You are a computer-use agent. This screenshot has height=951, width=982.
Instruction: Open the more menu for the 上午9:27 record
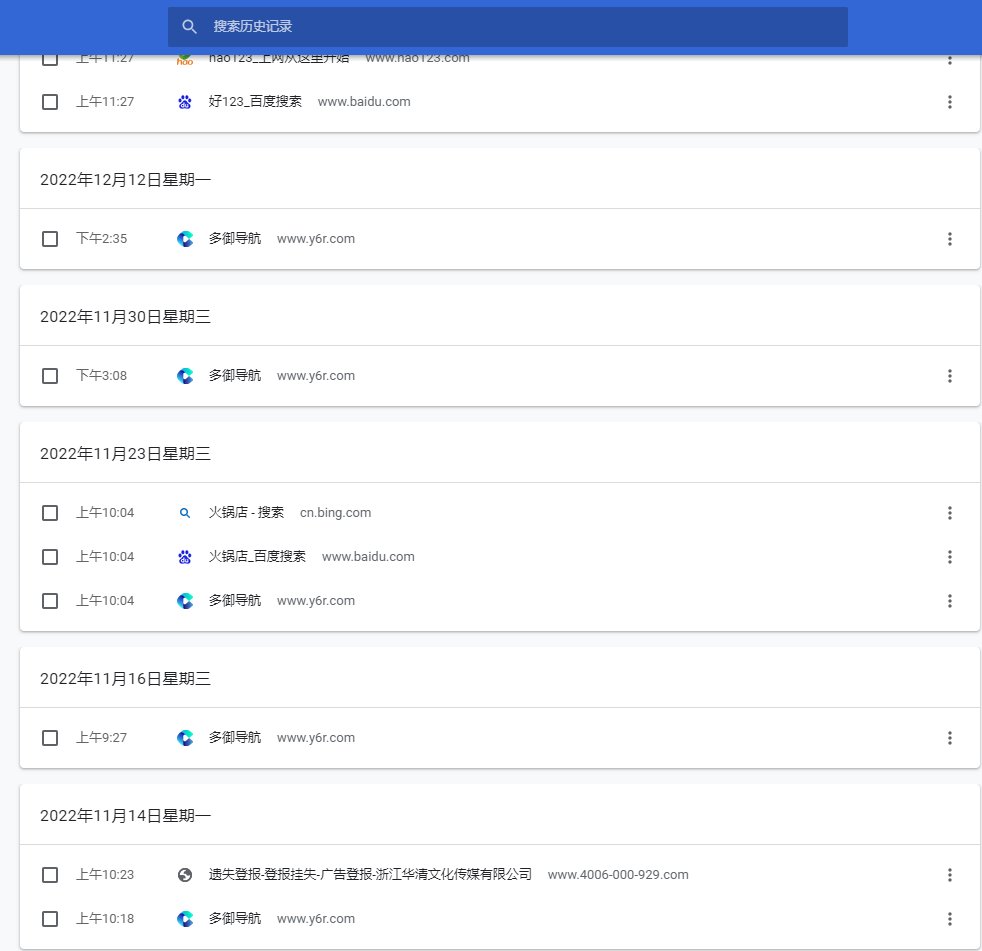coord(949,737)
